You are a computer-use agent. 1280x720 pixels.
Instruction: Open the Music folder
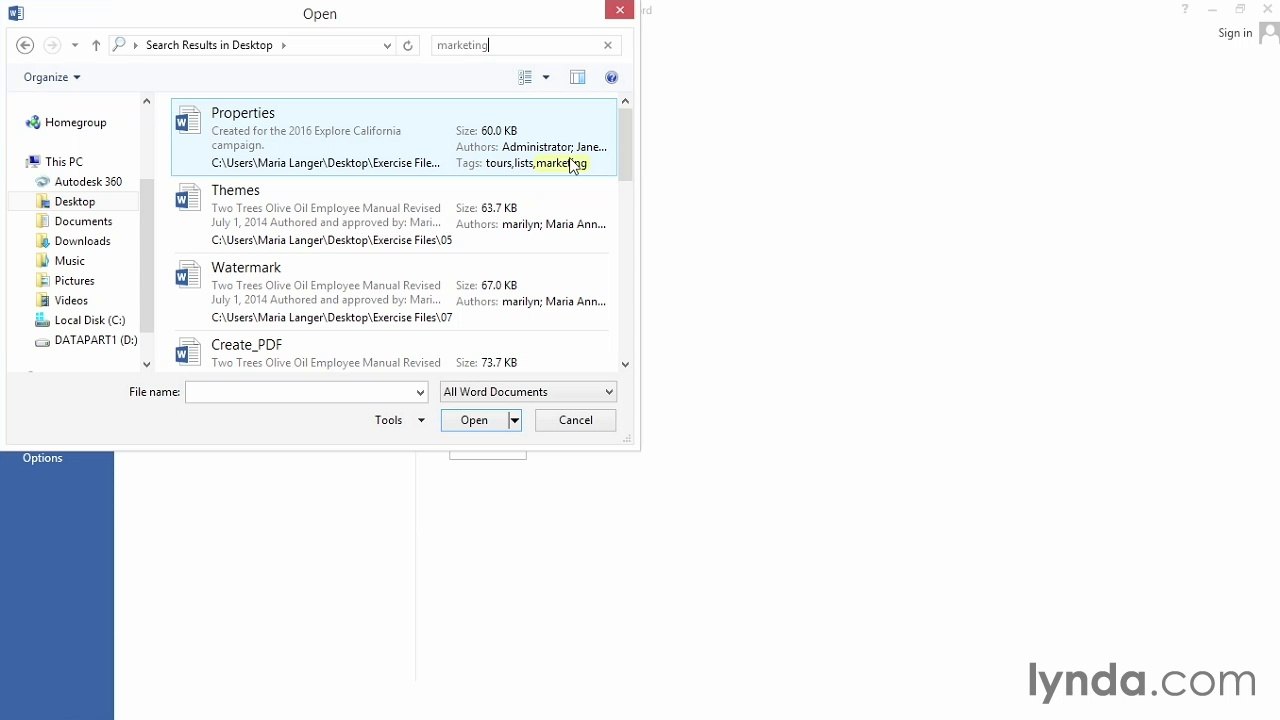click(x=70, y=261)
